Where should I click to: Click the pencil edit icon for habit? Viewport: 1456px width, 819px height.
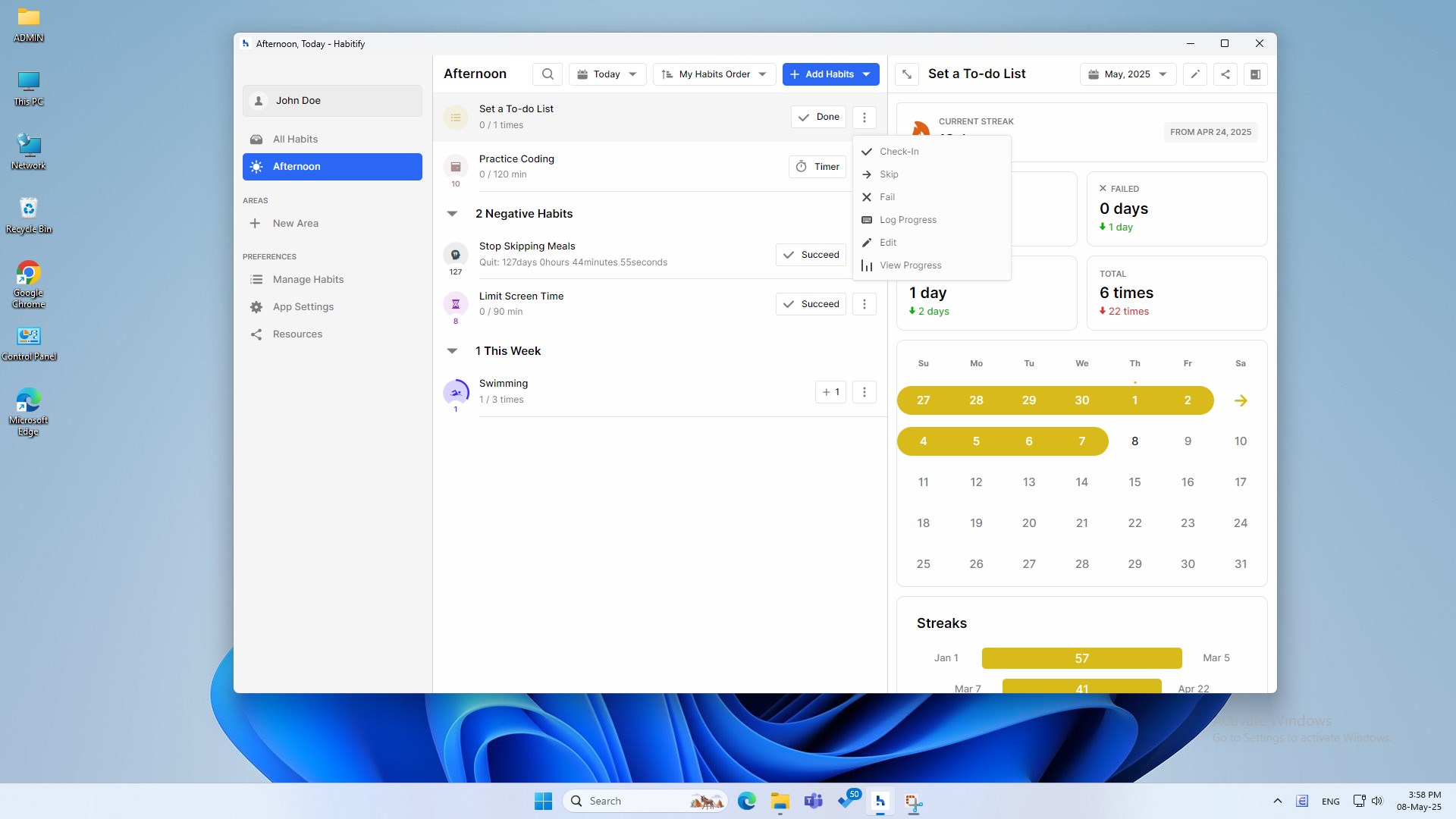tap(1195, 74)
